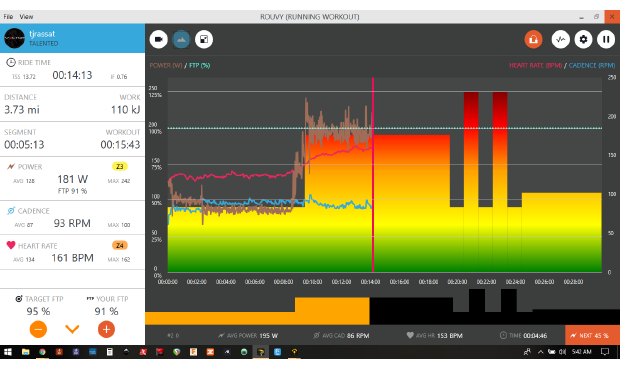Click the TARGET FTP 95 % value
This screenshot has width=620, height=370.
click(38, 311)
